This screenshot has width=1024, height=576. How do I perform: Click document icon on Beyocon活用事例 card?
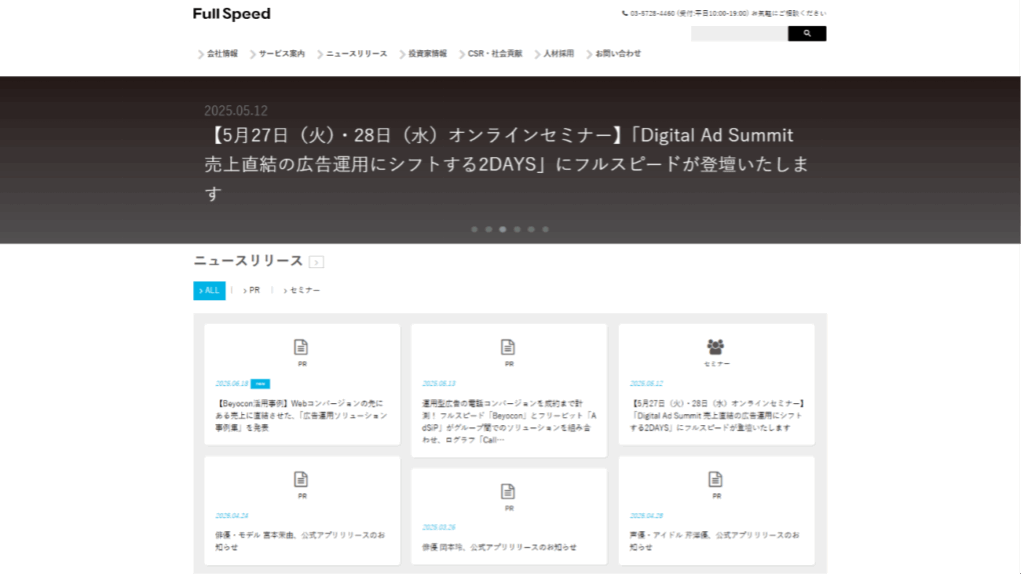(300, 347)
